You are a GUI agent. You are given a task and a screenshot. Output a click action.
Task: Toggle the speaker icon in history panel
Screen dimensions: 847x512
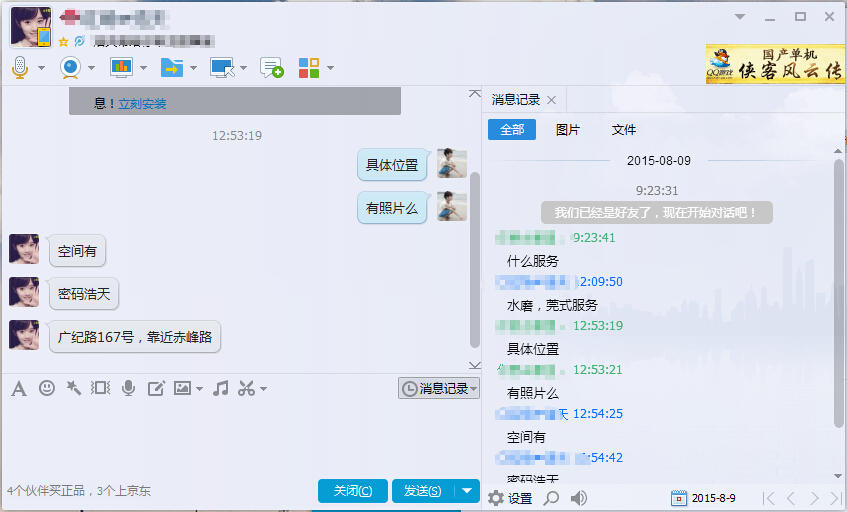pos(579,498)
